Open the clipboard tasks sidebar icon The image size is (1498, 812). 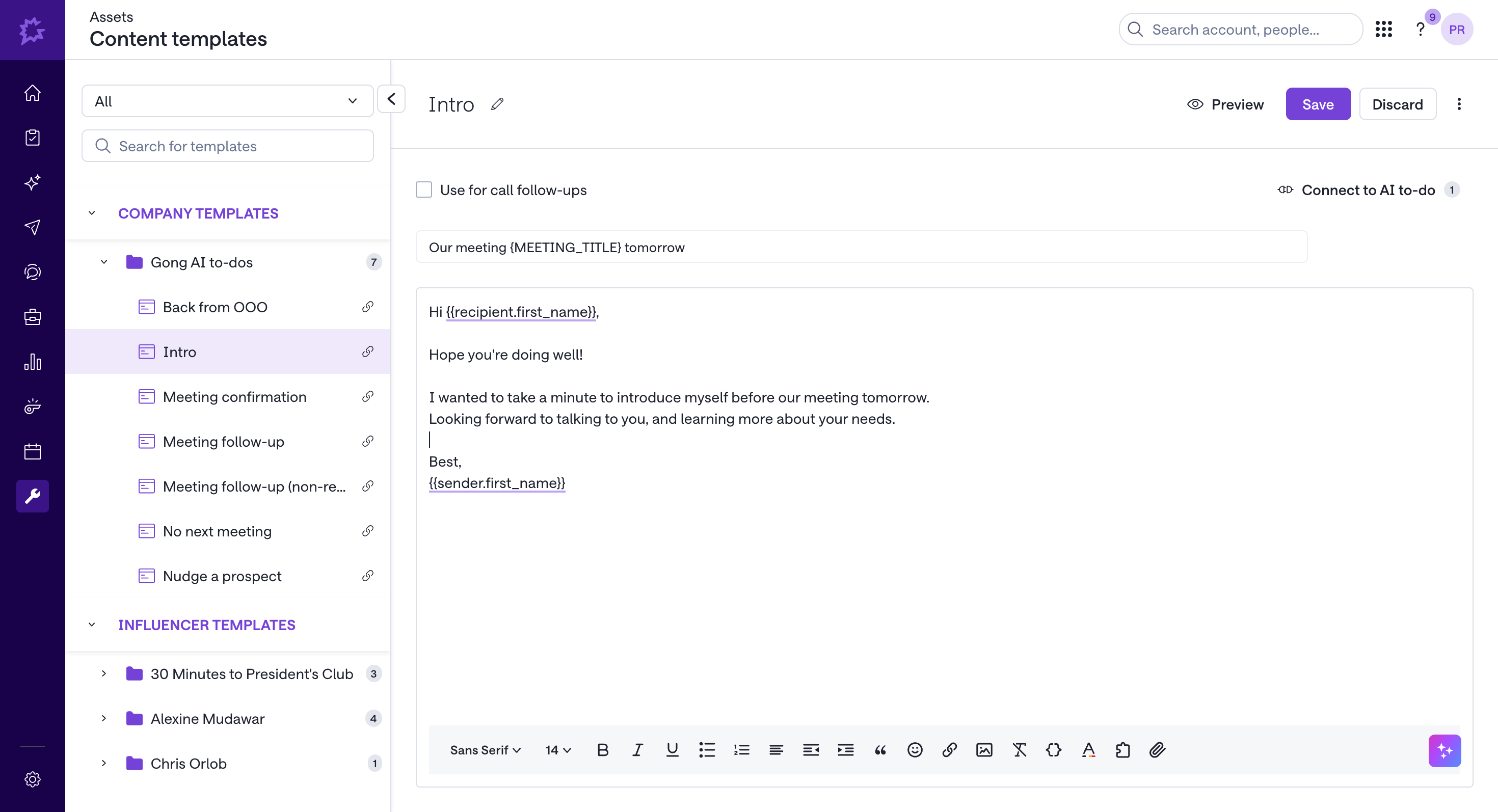point(33,138)
